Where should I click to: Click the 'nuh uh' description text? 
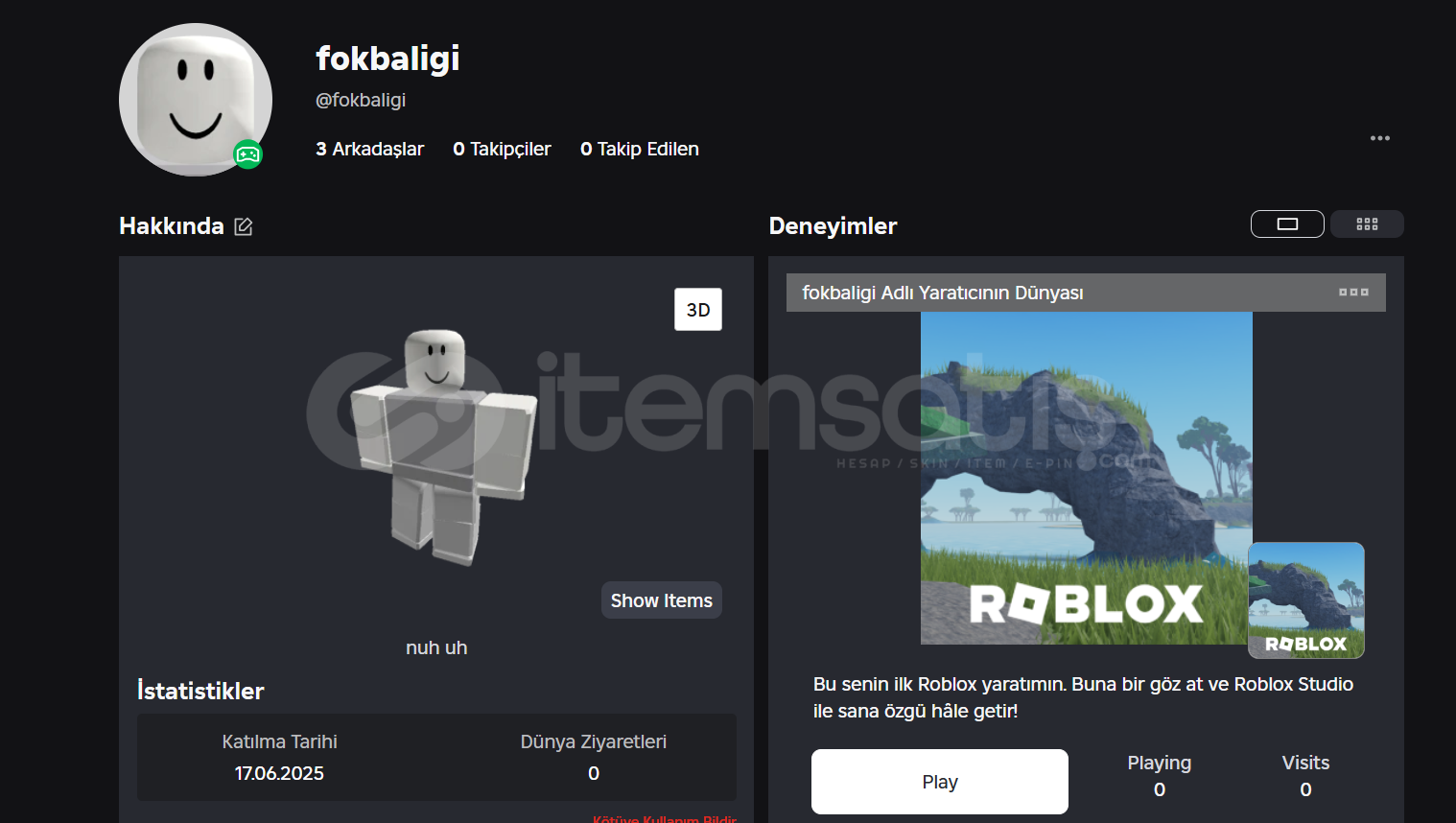coord(436,647)
